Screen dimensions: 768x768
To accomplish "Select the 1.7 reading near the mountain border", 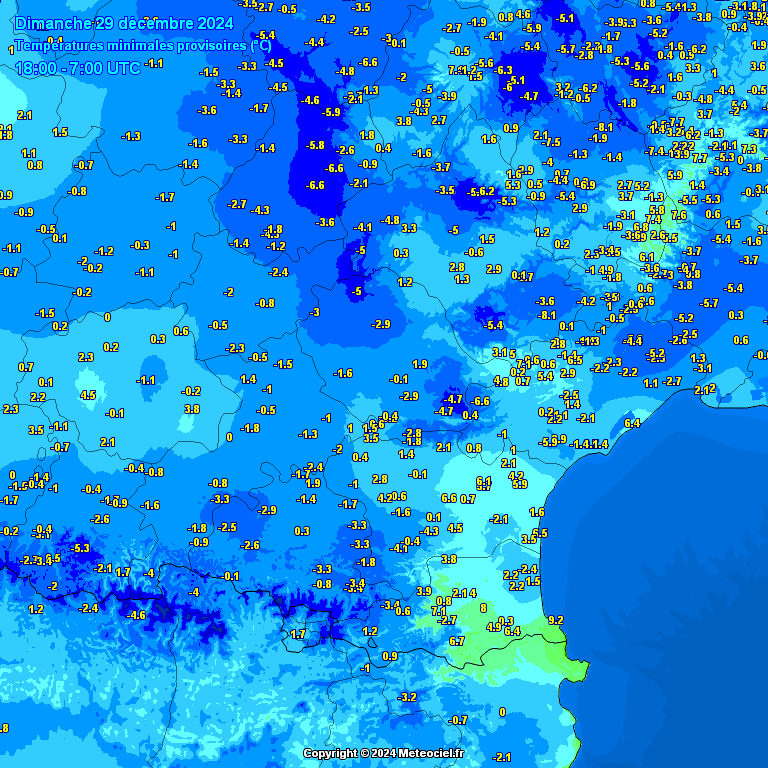I will point(297,634).
